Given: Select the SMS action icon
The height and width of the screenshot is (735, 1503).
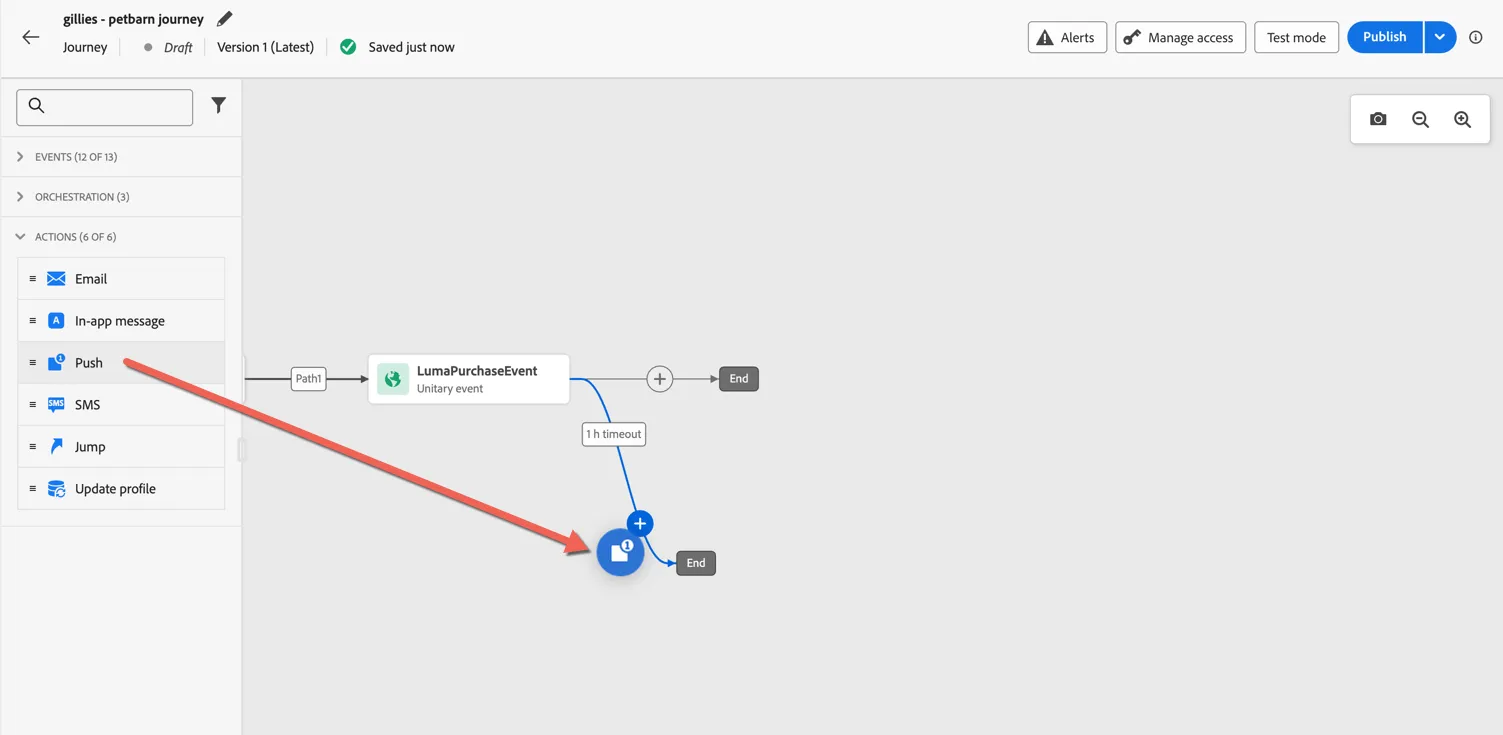Looking at the screenshot, I should (56, 404).
